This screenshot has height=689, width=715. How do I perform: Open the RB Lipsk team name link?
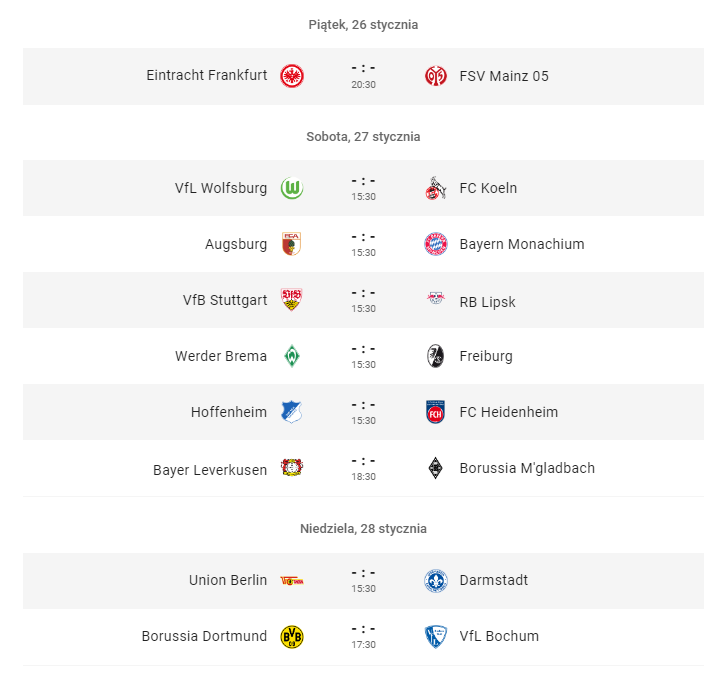click(x=487, y=302)
